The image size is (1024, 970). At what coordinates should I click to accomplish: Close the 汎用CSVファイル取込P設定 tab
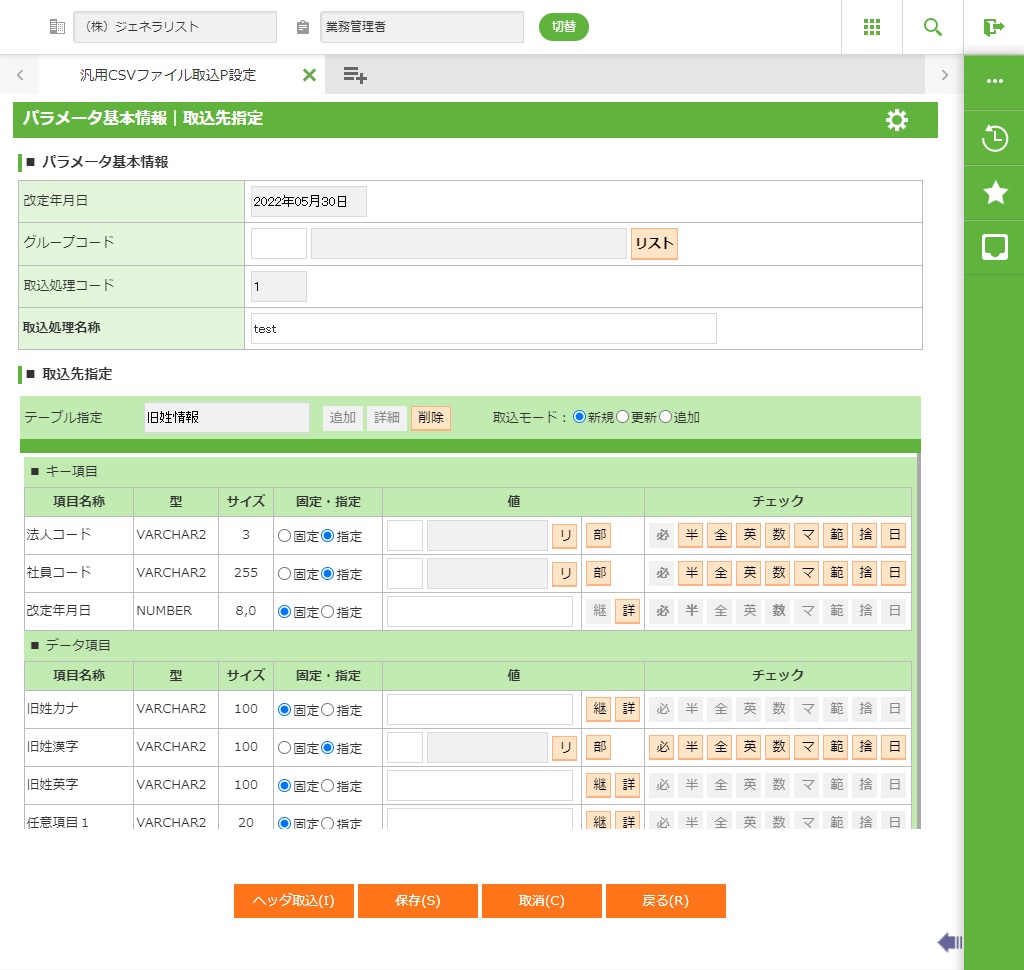point(309,75)
